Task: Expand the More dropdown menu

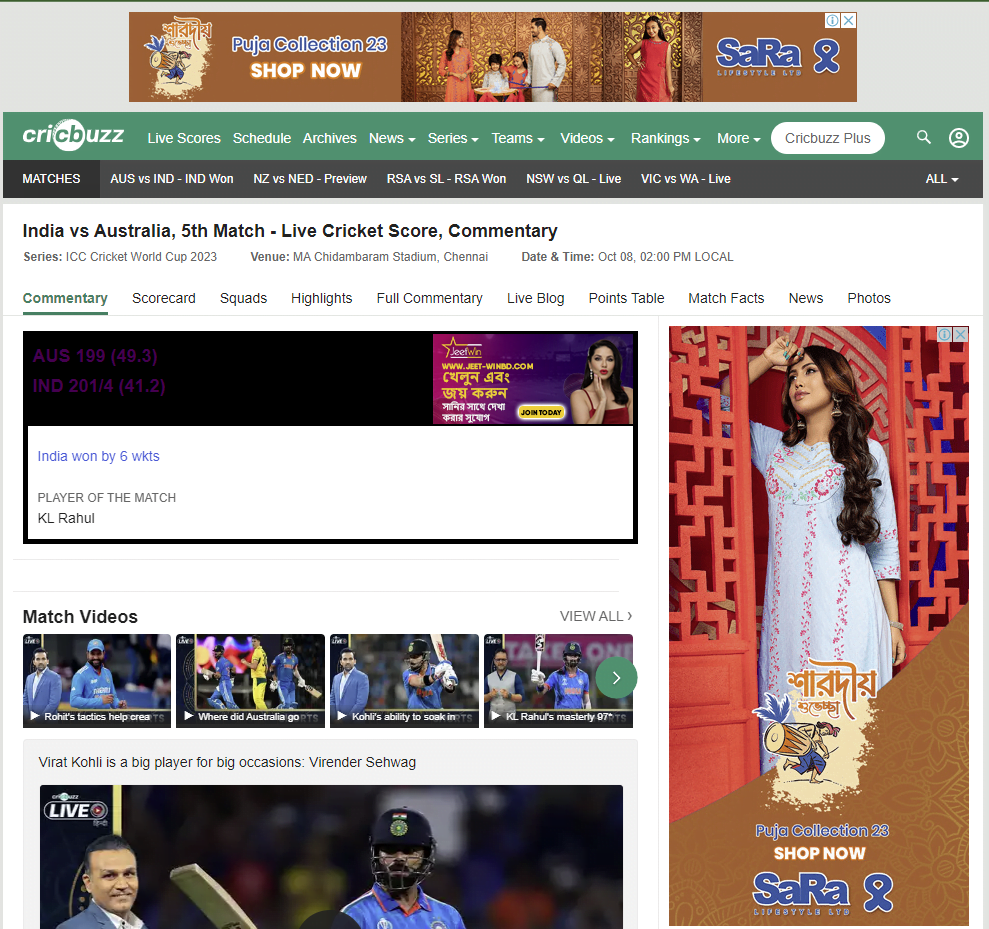Action: point(739,138)
